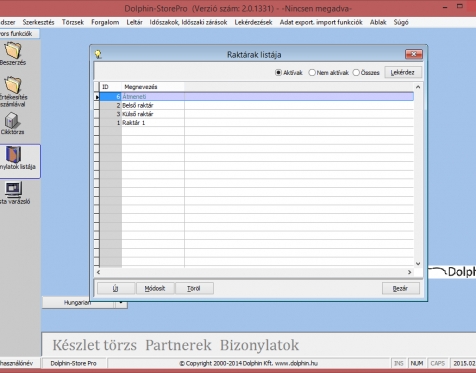Screen dimensions: 476x373
Task: Click Dolphin-Store Pro status bar entry
Action: pyautogui.click(x=73, y=363)
